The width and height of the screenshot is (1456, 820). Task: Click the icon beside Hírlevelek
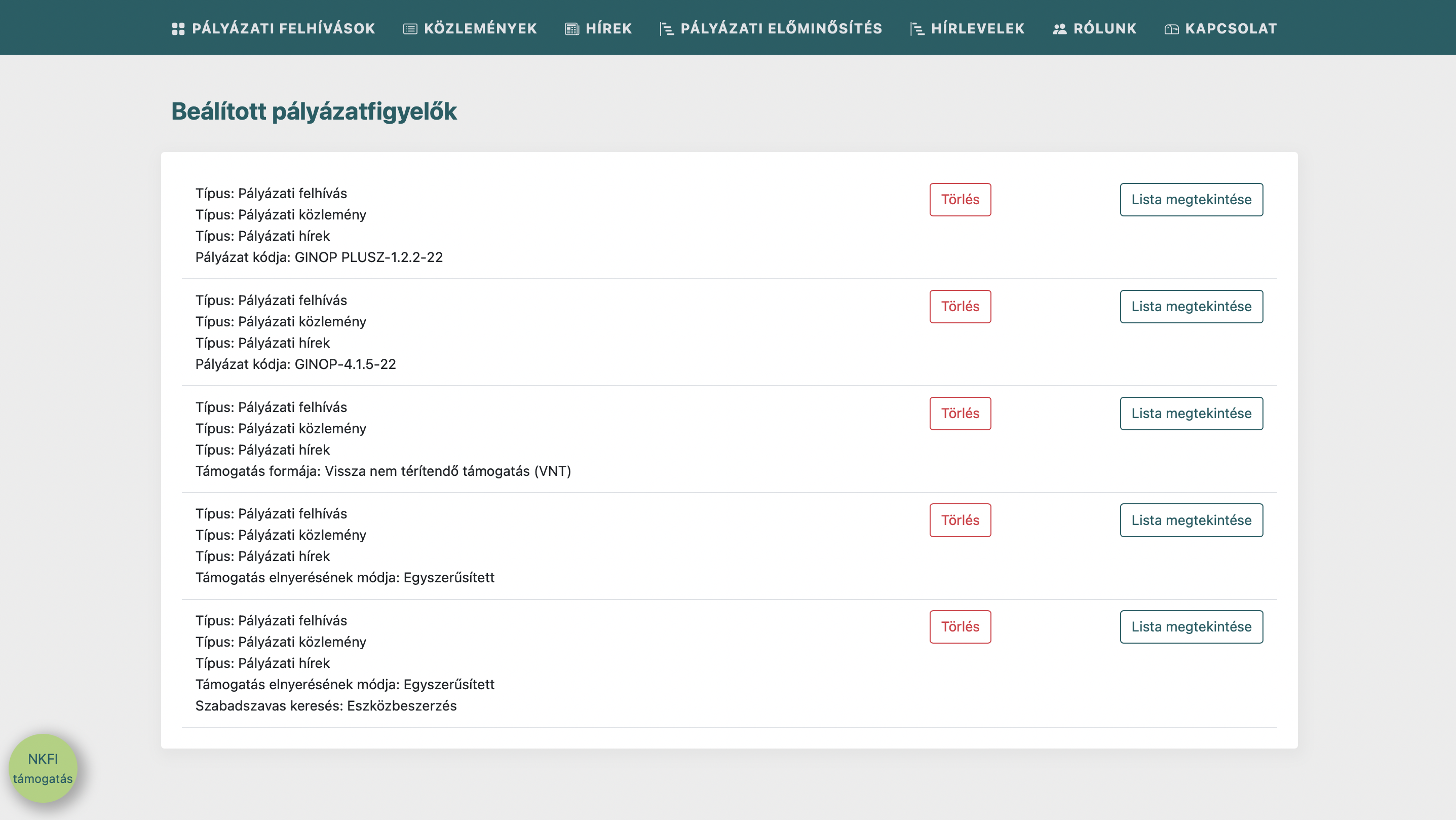pos(917,29)
